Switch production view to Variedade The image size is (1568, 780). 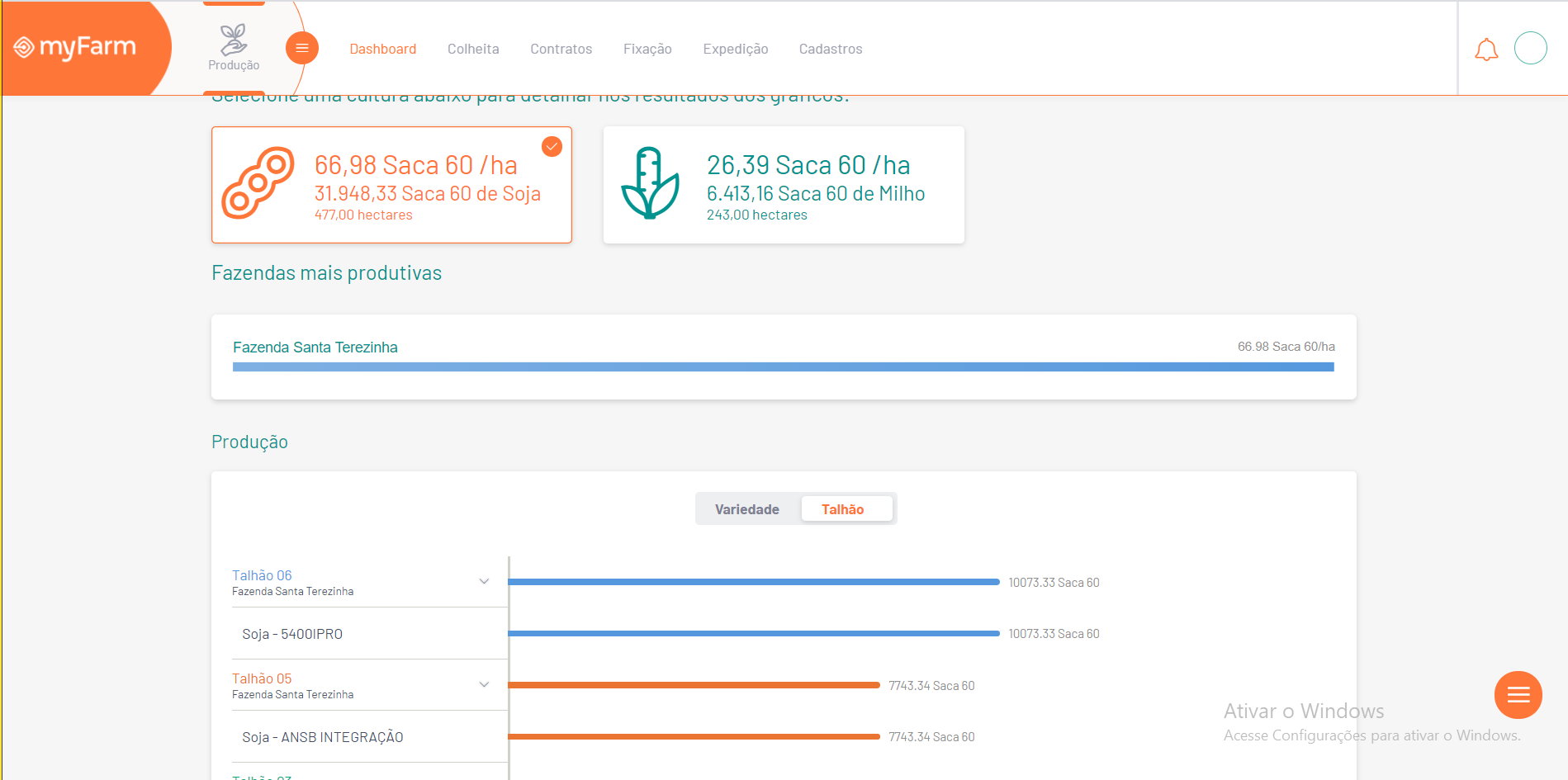[x=747, y=508]
